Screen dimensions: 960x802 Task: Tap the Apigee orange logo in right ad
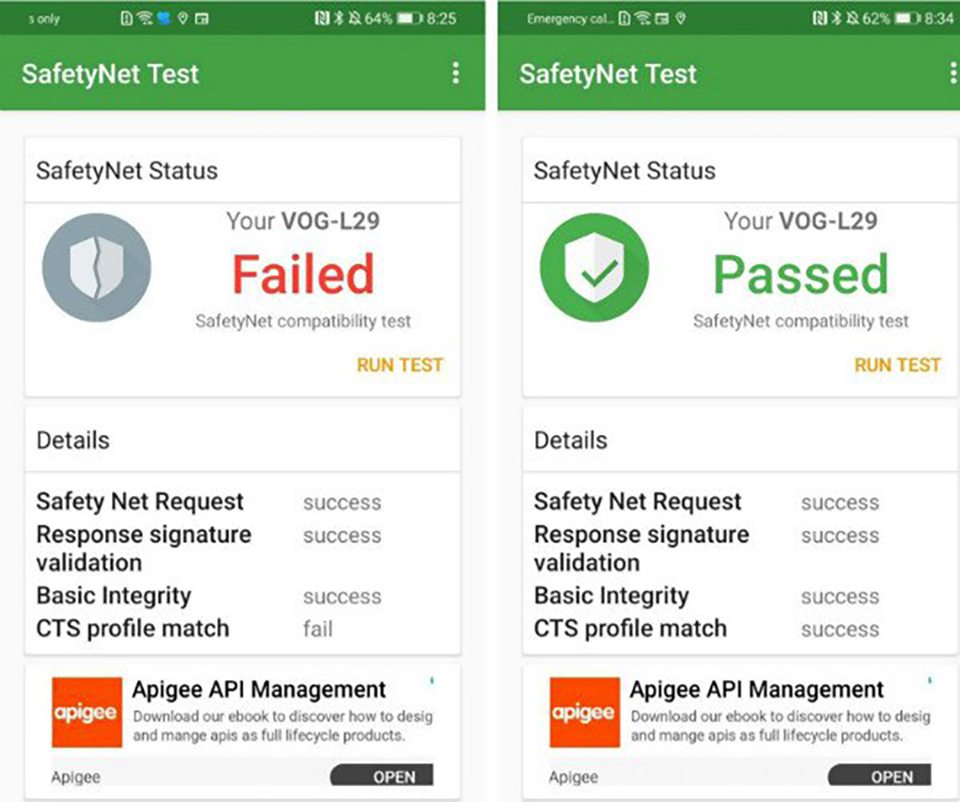pos(584,712)
